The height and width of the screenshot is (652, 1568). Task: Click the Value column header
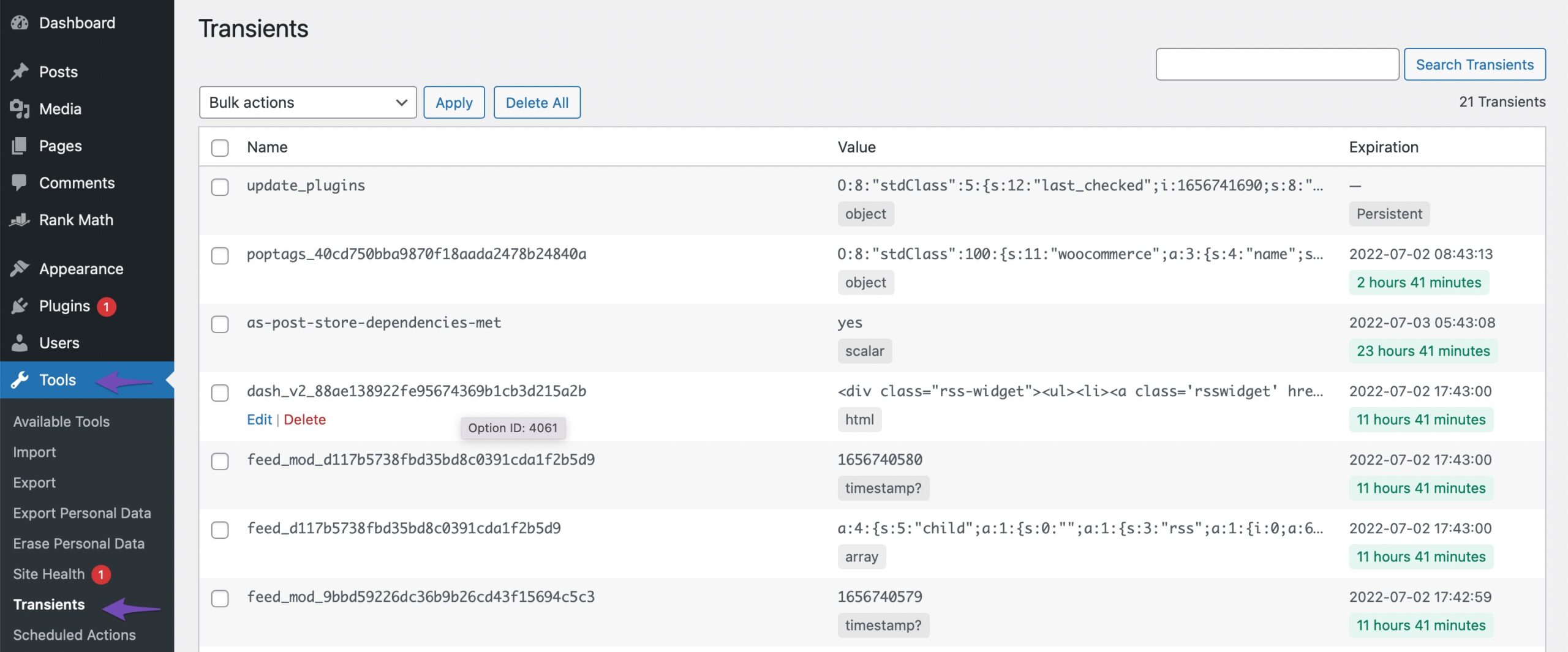(856, 147)
